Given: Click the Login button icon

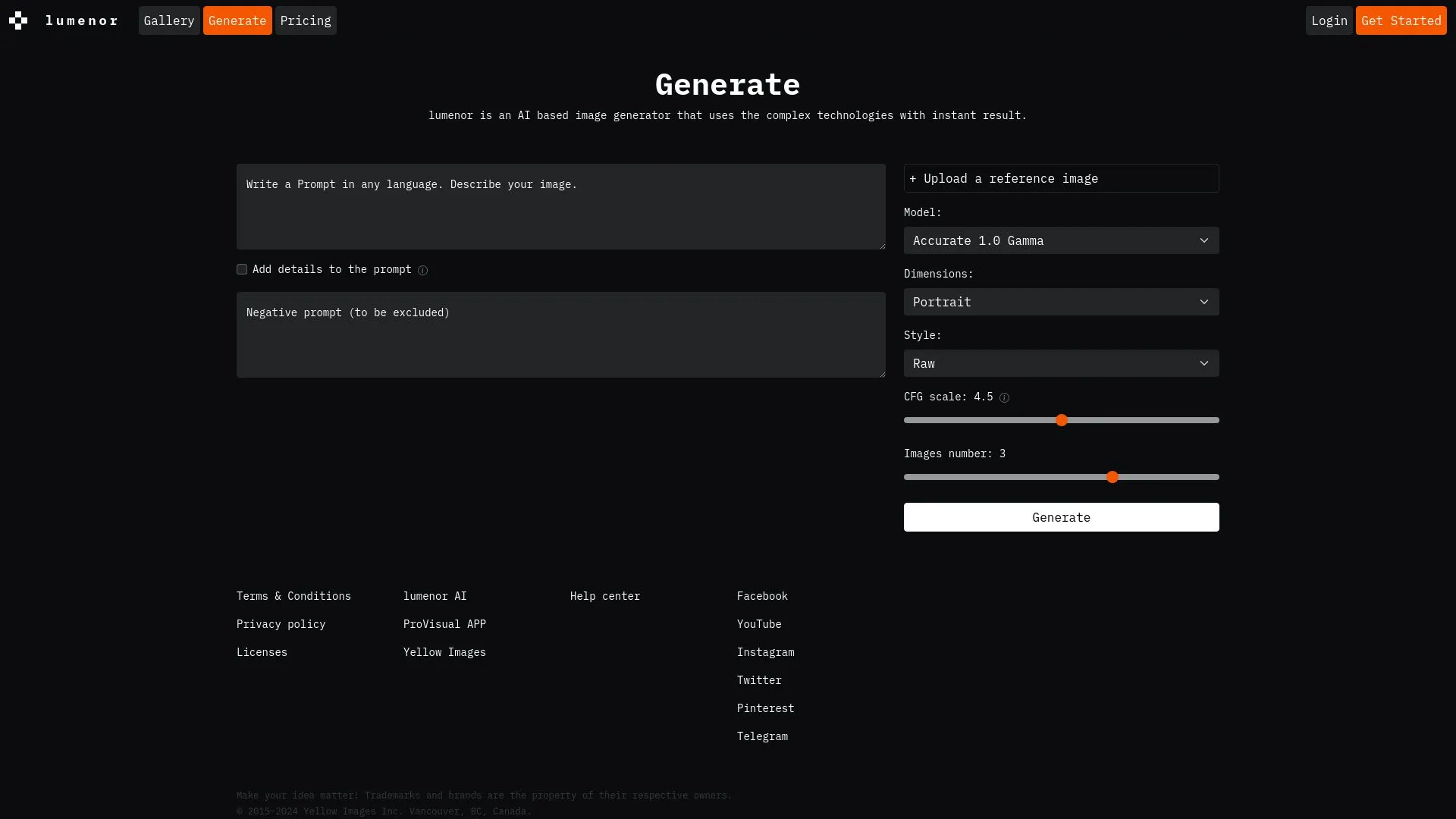Looking at the screenshot, I should click(1328, 20).
